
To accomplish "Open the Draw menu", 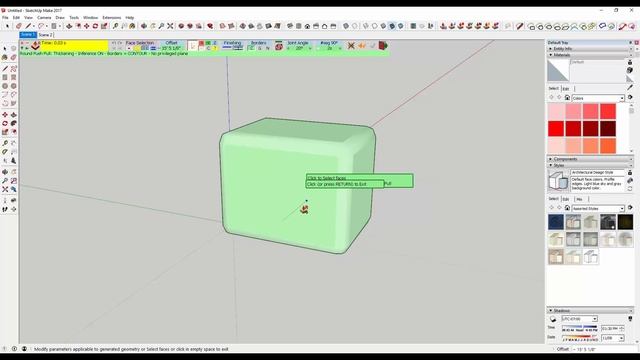I will tap(60, 18).
